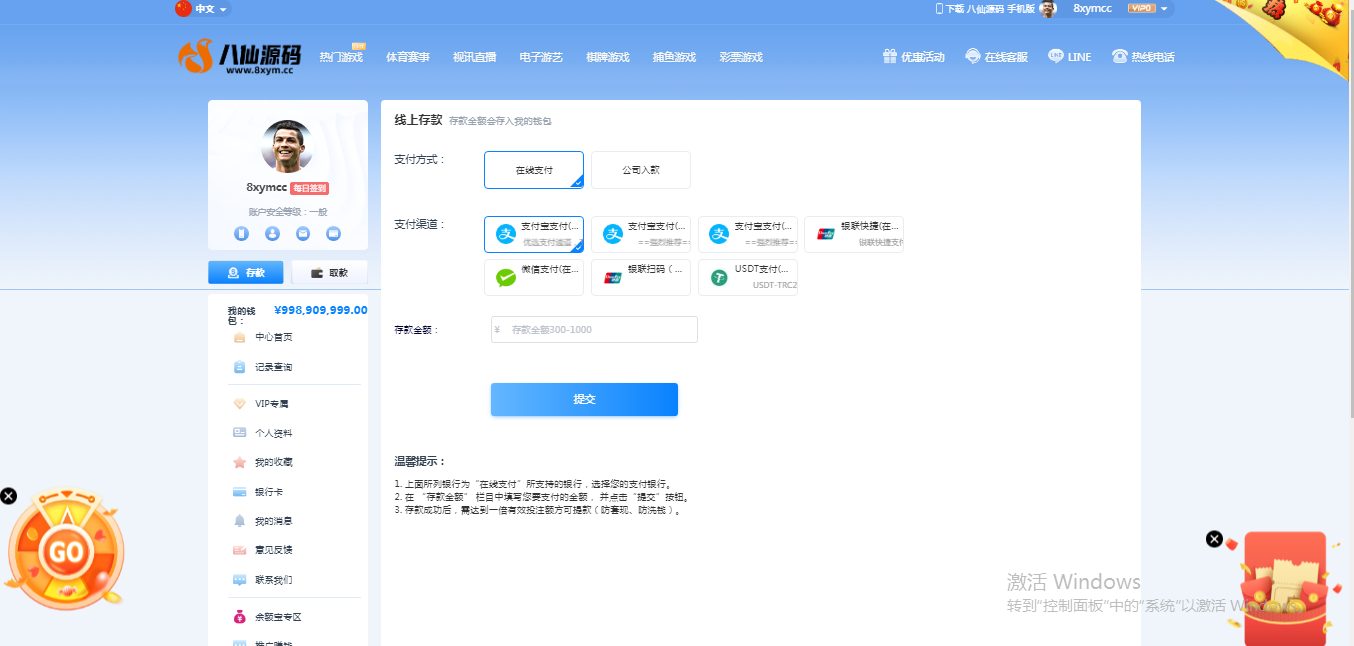
Task: Switch to the 取款 withdrawal tab
Action: click(x=329, y=272)
